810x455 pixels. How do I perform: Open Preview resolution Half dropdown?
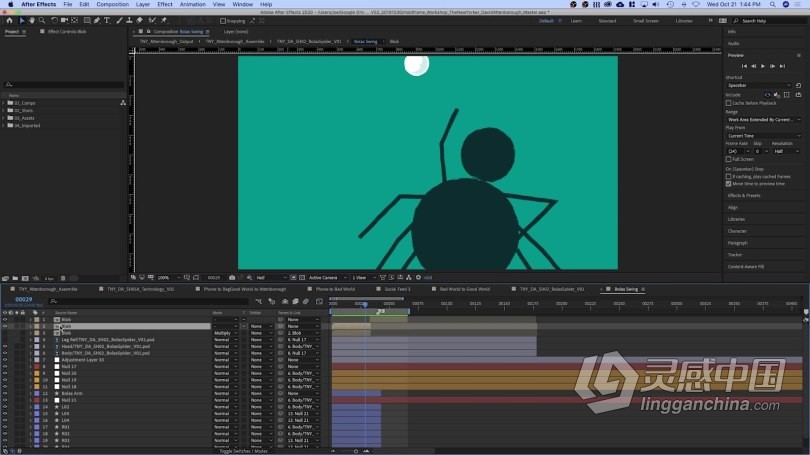[x=787, y=151]
